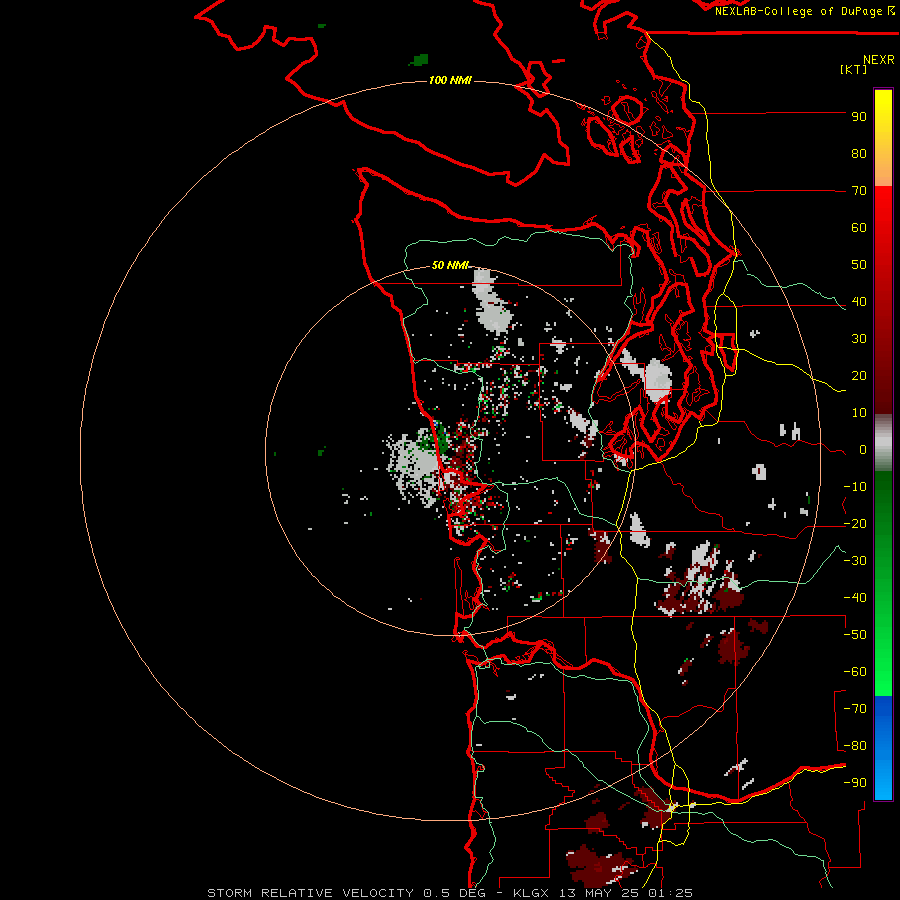Click the 0 value on velocity scale

coord(863,450)
